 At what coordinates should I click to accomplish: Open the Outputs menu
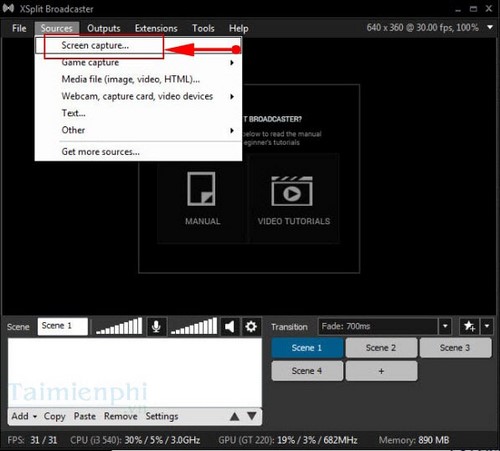104,28
